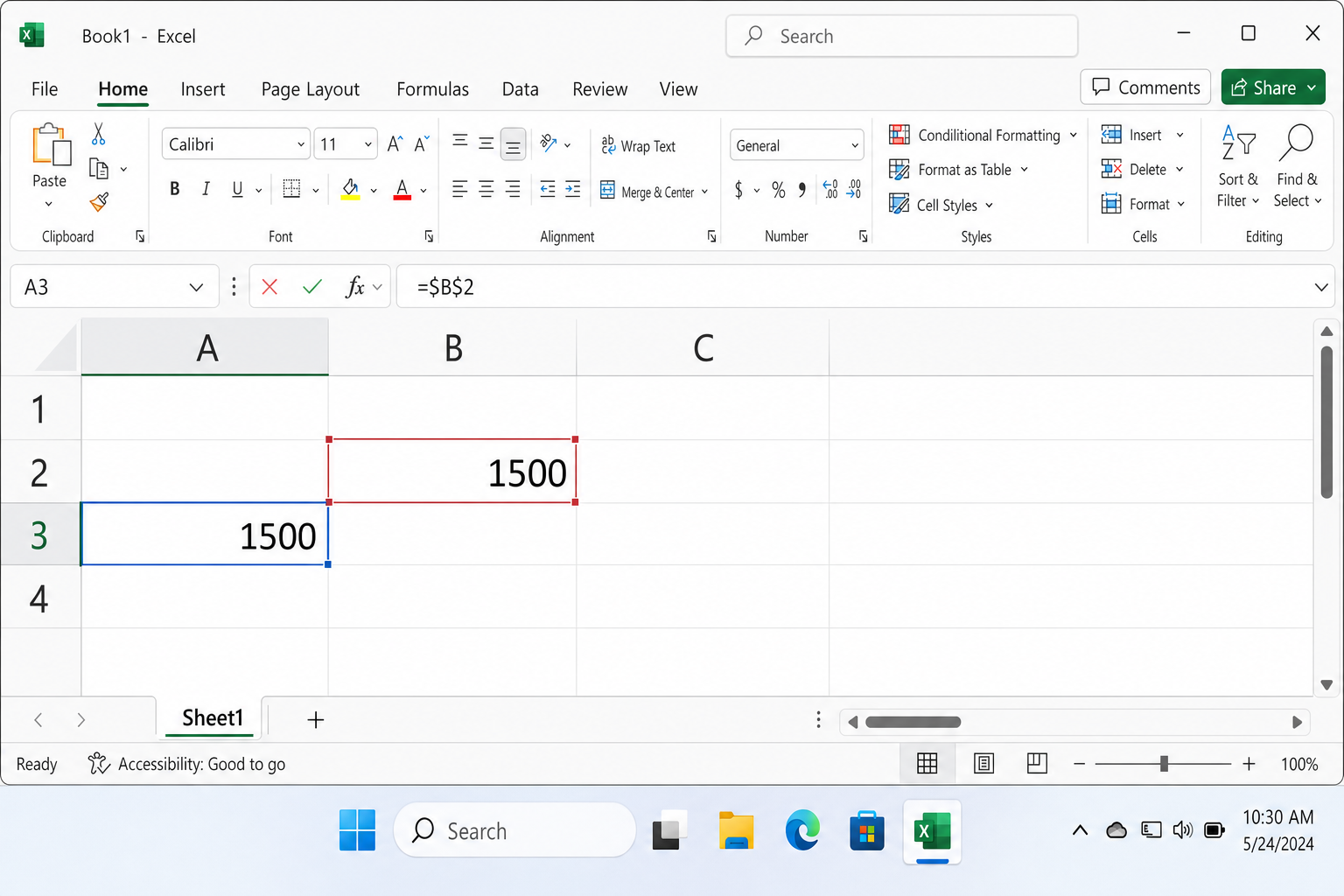Open fill color dropdown arrow
Viewport: 1344px width, 896px height.
pyautogui.click(x=374, y=190)
